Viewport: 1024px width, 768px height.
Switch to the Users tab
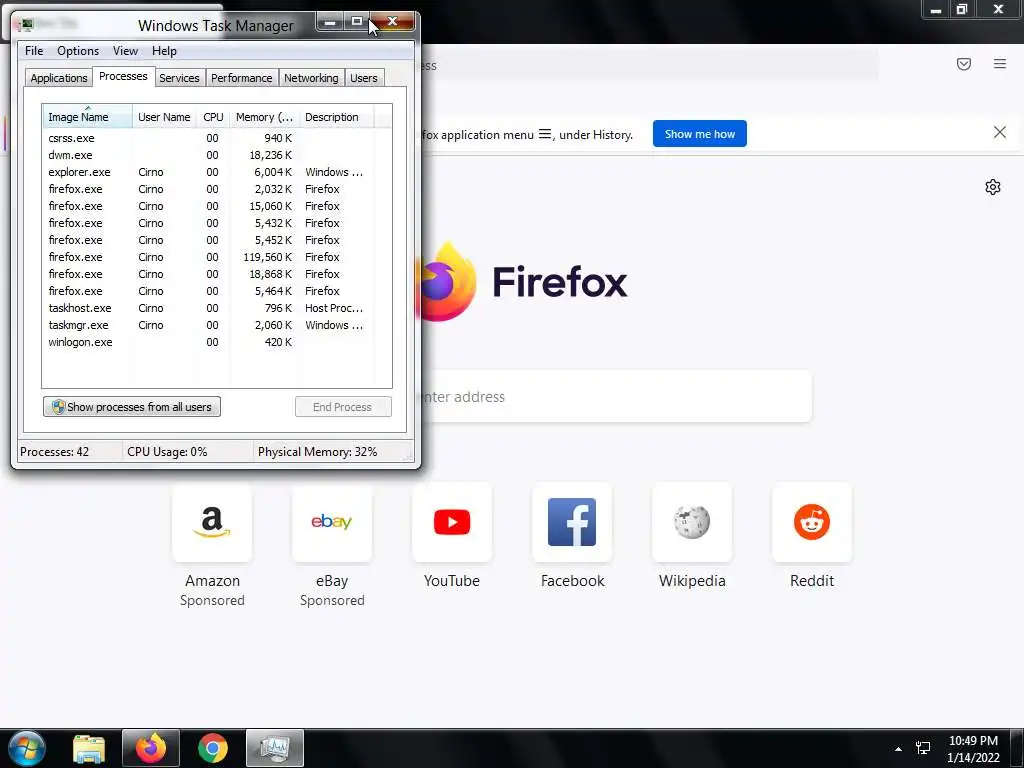364,78
